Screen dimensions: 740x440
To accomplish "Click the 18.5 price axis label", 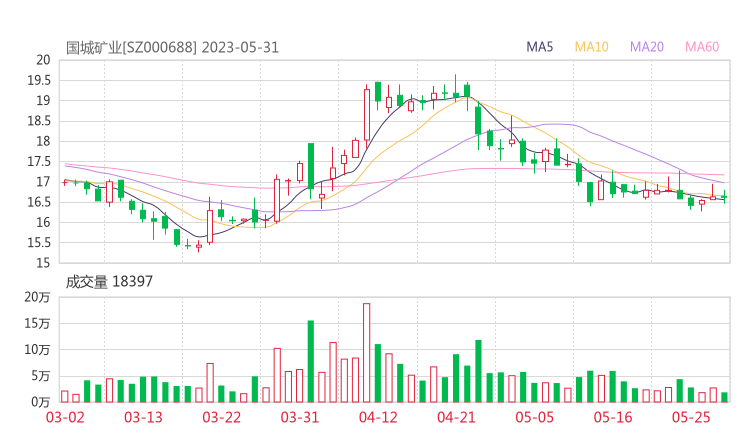I will [39, 121].
